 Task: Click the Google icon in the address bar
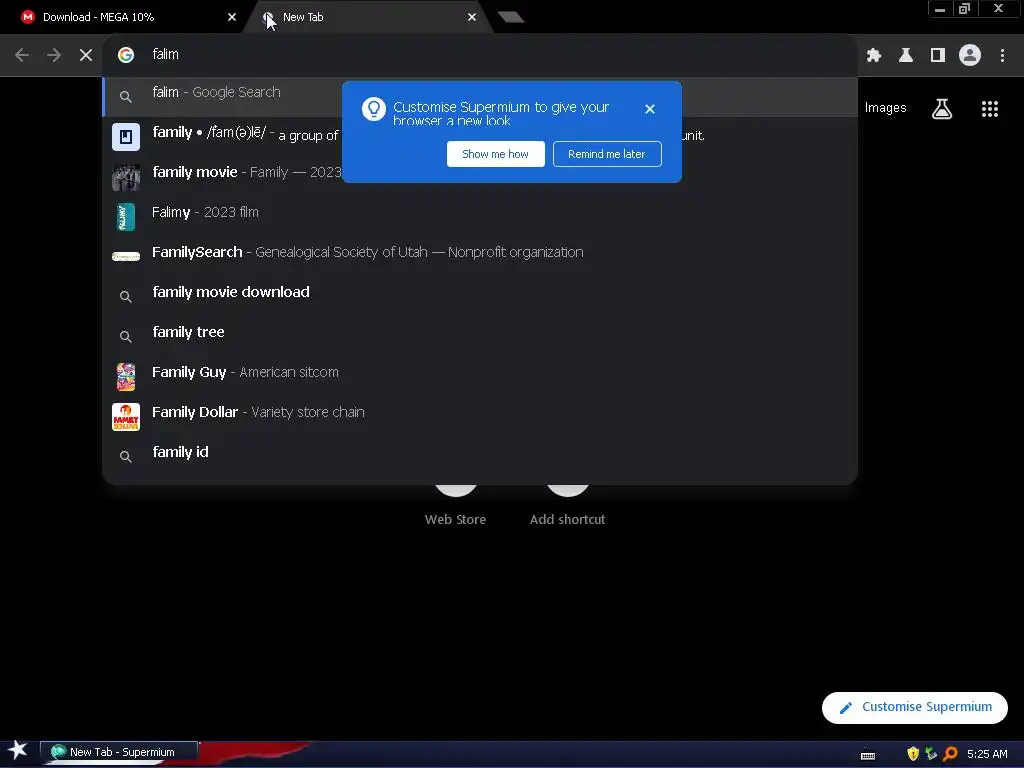pyautogui.click(x=126, y=55)
